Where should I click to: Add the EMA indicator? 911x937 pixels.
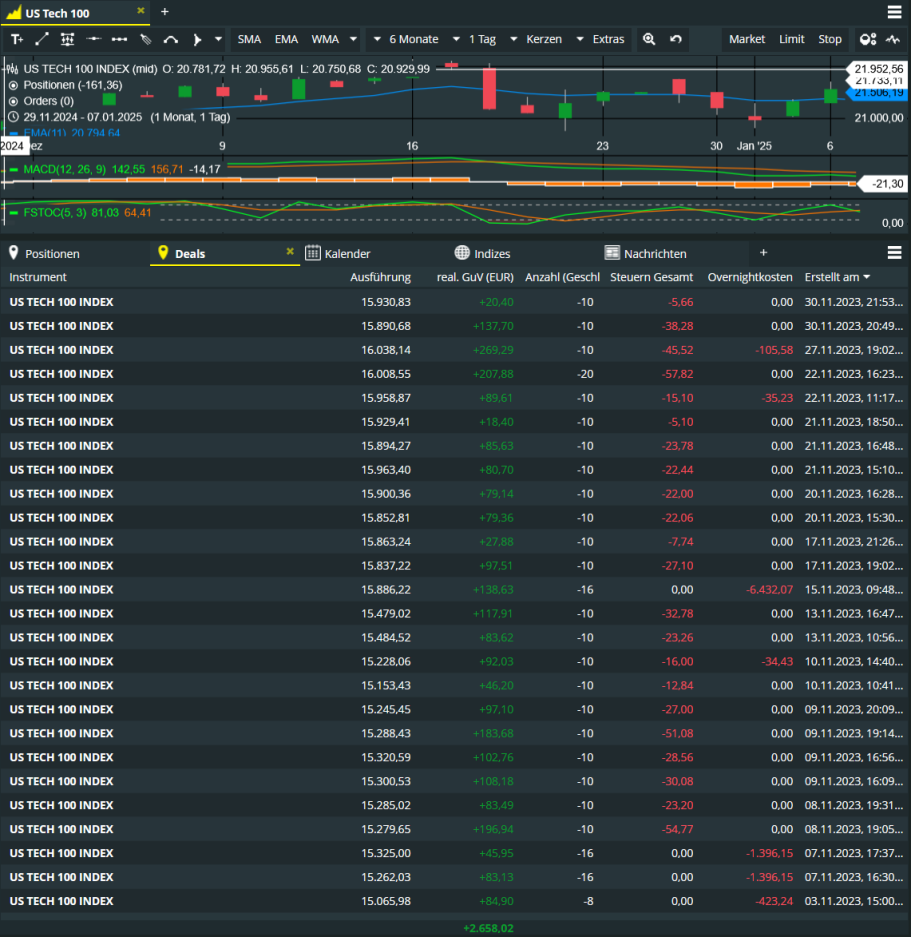(286, 39)
